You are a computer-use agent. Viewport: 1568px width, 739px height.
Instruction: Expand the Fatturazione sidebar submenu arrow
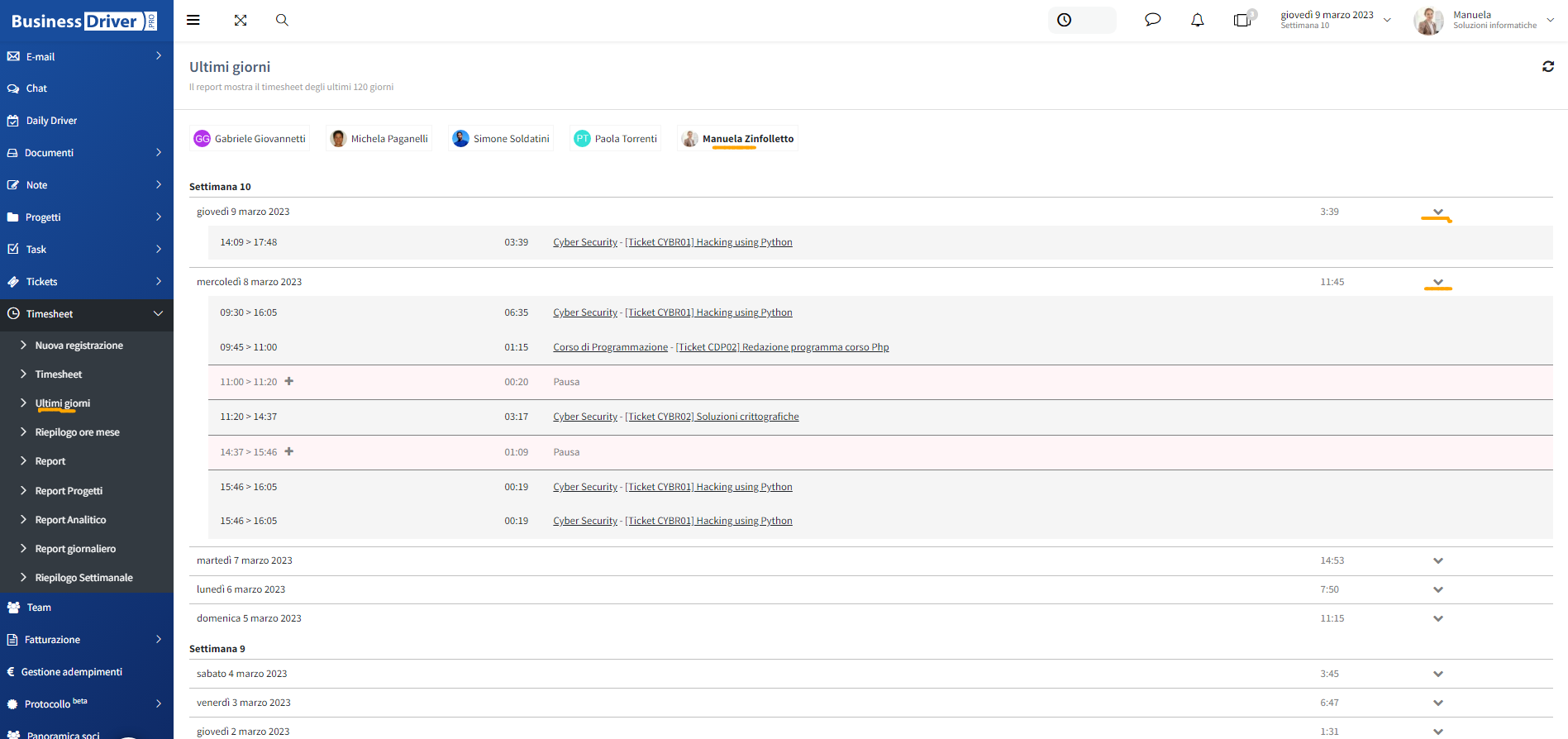pyautogui.click(x=159, y=639)
